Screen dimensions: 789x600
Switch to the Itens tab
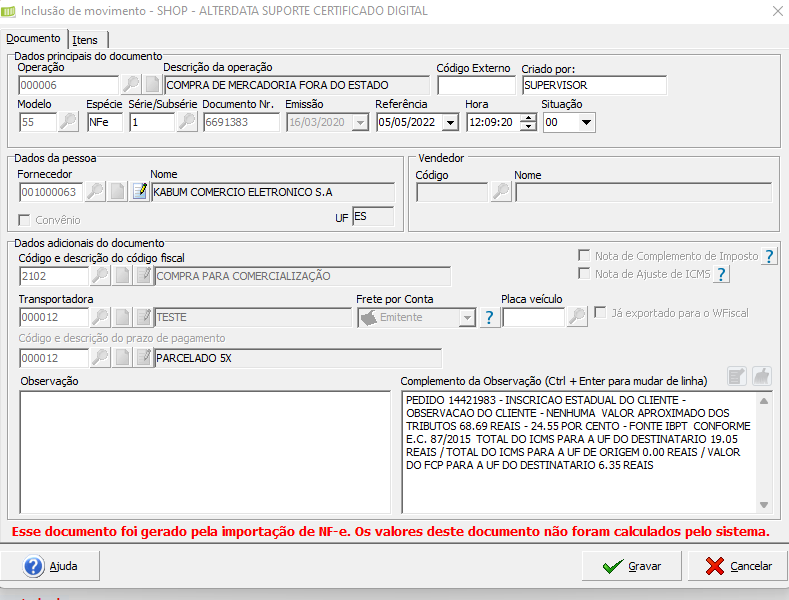point(85,40)
